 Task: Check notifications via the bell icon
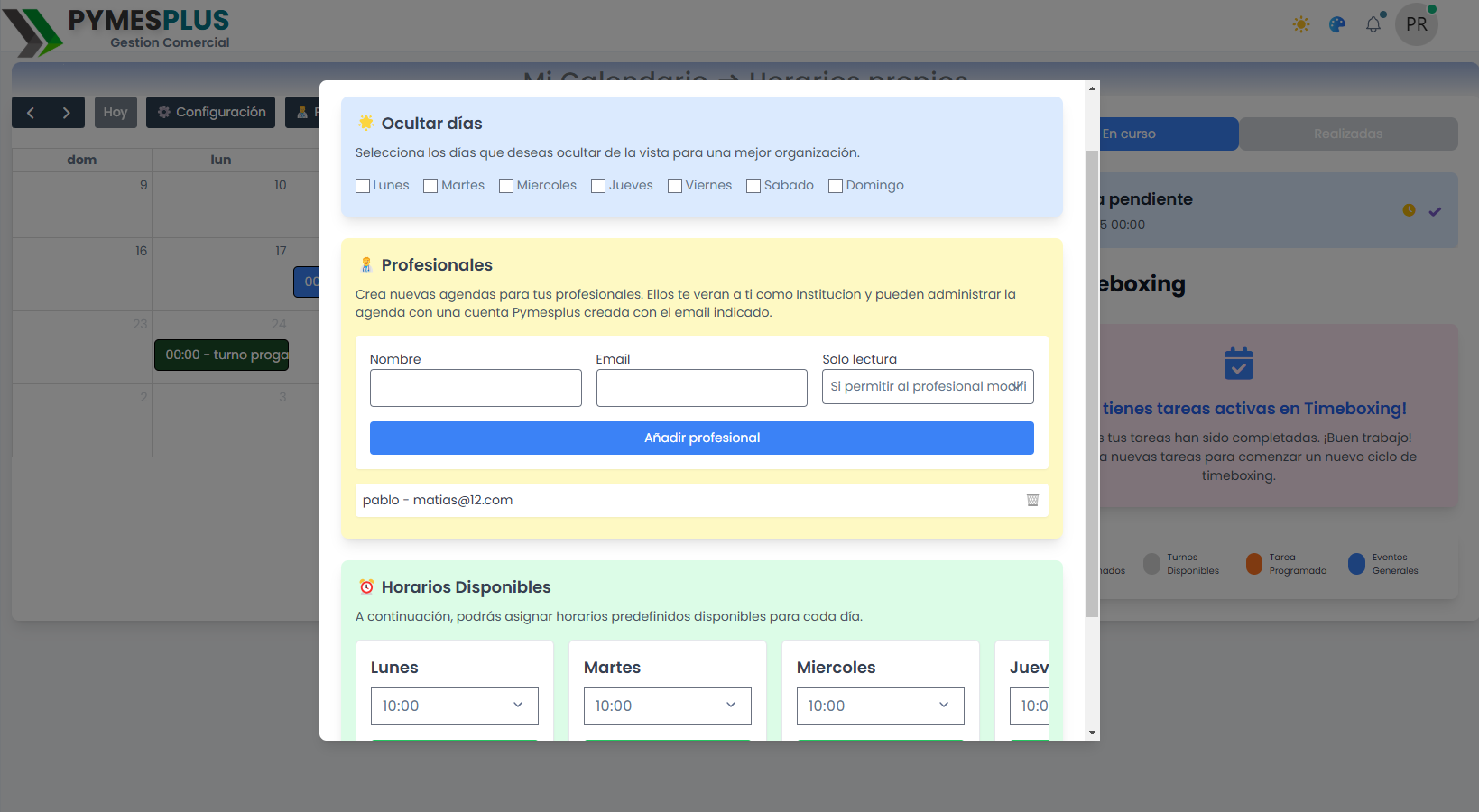pyautogui.click(x=1373, y=24)
